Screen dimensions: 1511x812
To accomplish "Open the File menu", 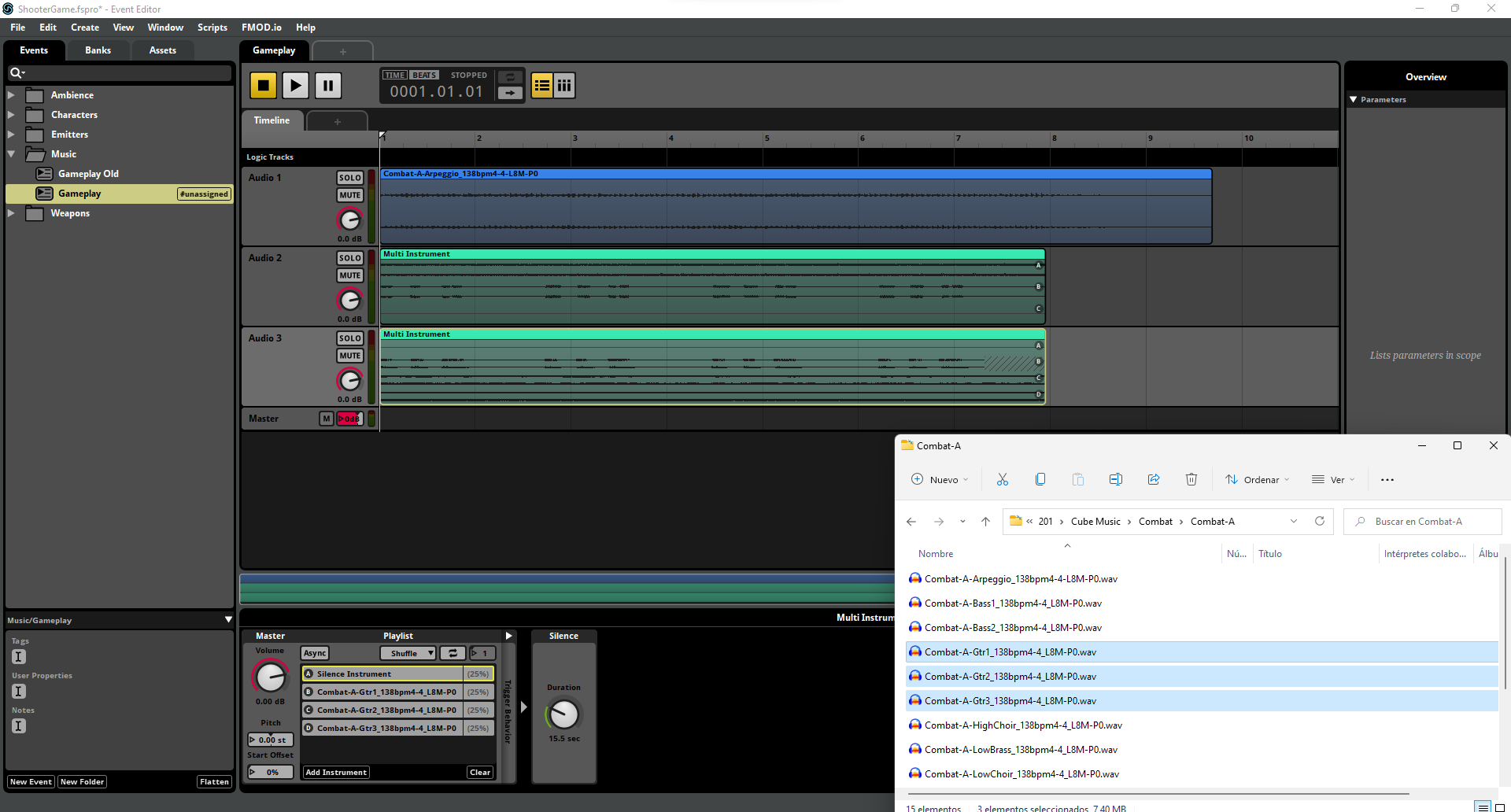I will click(17, 28).
